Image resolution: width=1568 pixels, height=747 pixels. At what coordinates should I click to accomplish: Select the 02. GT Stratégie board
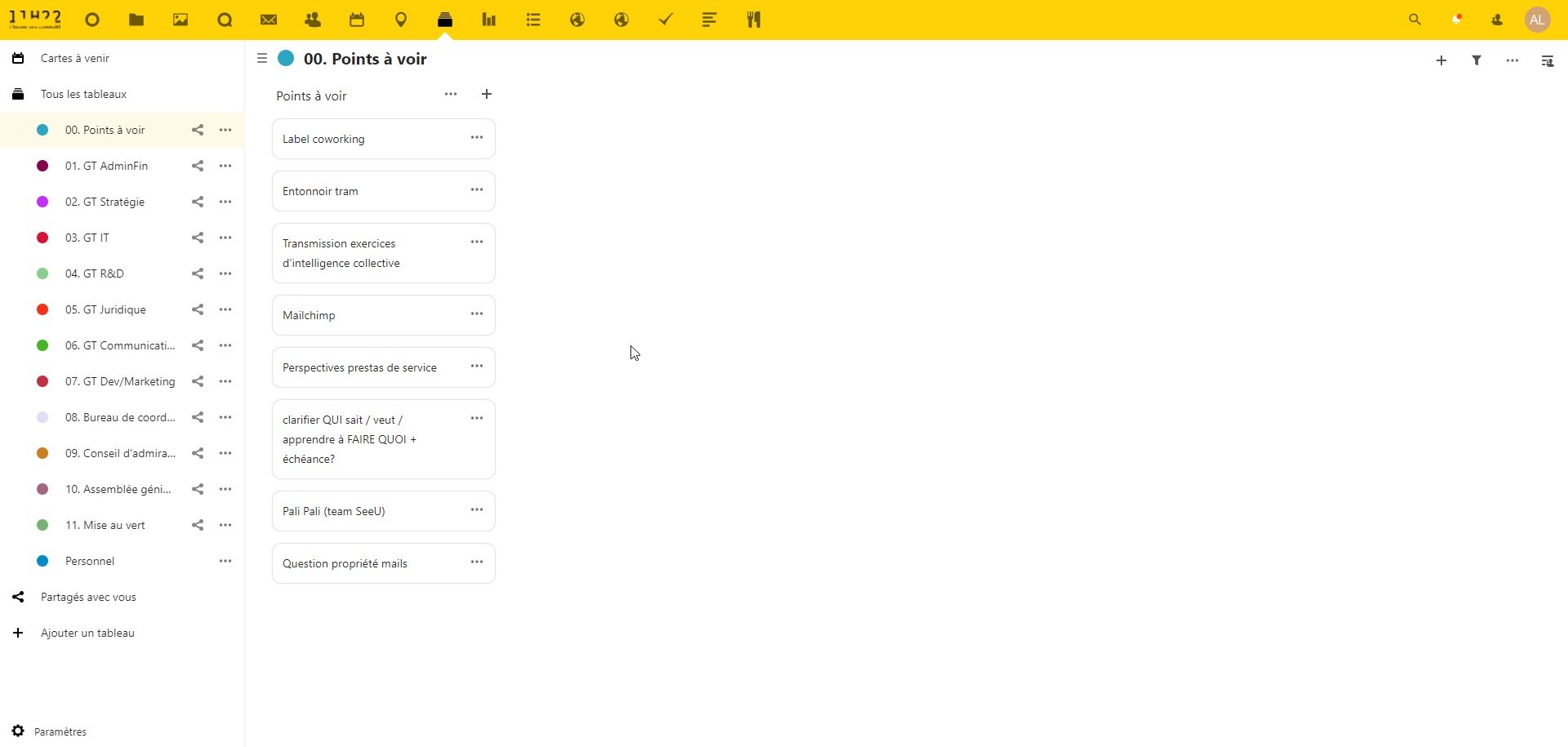pos(105,202)
